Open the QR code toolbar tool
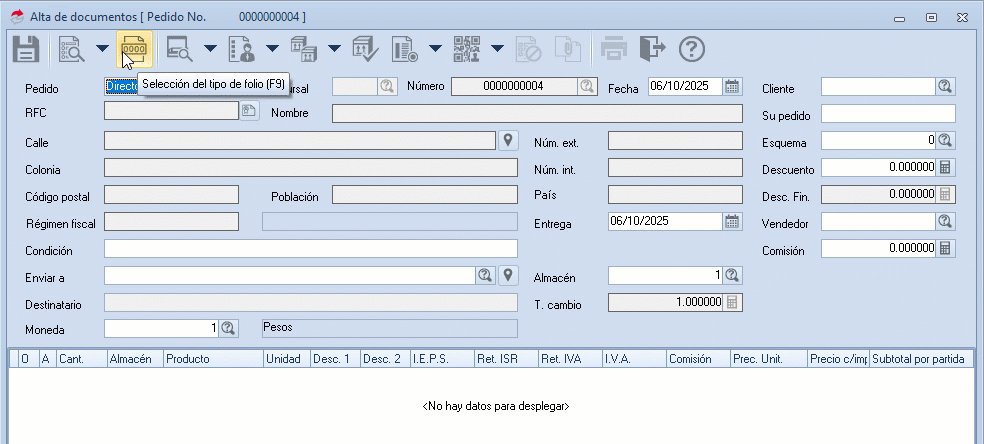984x444 pixels. [x=466, y=48]
